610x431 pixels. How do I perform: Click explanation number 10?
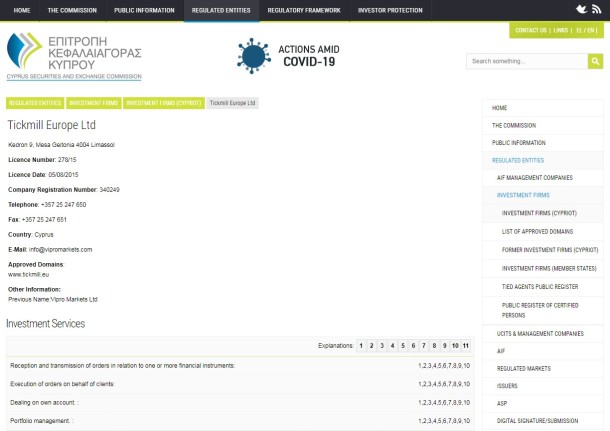455,345
